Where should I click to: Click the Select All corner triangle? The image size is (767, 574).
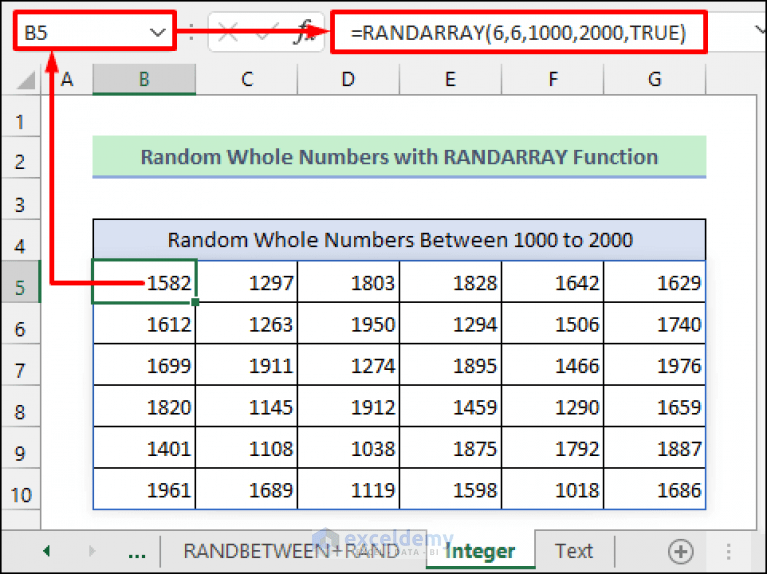pyautogui.click(x=26, y=80)
